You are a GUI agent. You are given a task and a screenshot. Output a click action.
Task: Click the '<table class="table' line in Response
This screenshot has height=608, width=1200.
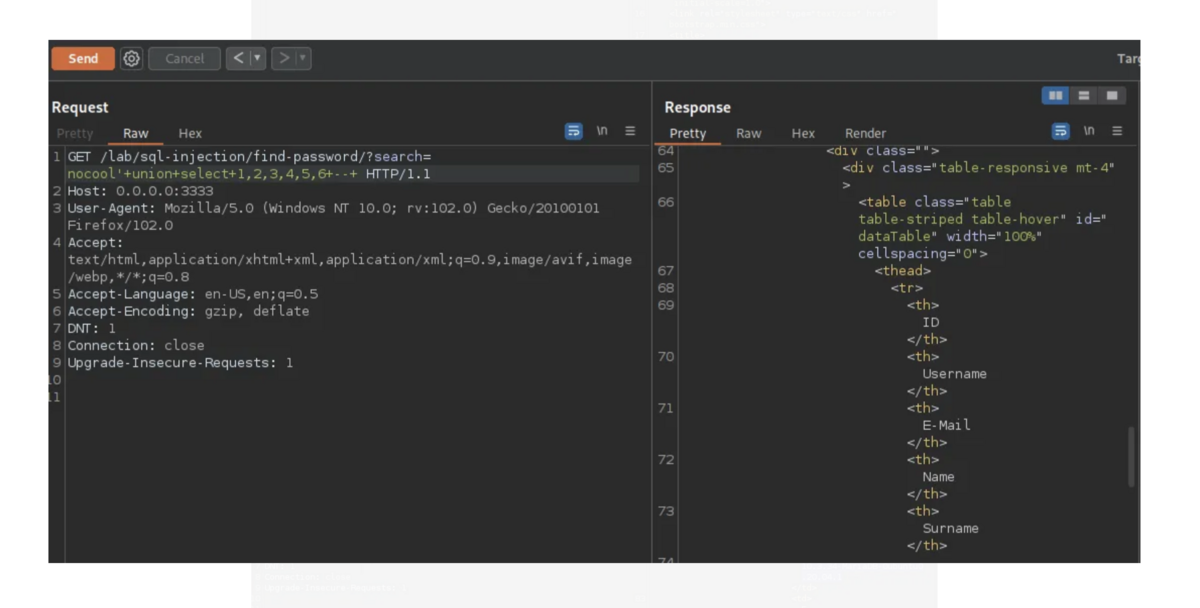click(934, 202)
